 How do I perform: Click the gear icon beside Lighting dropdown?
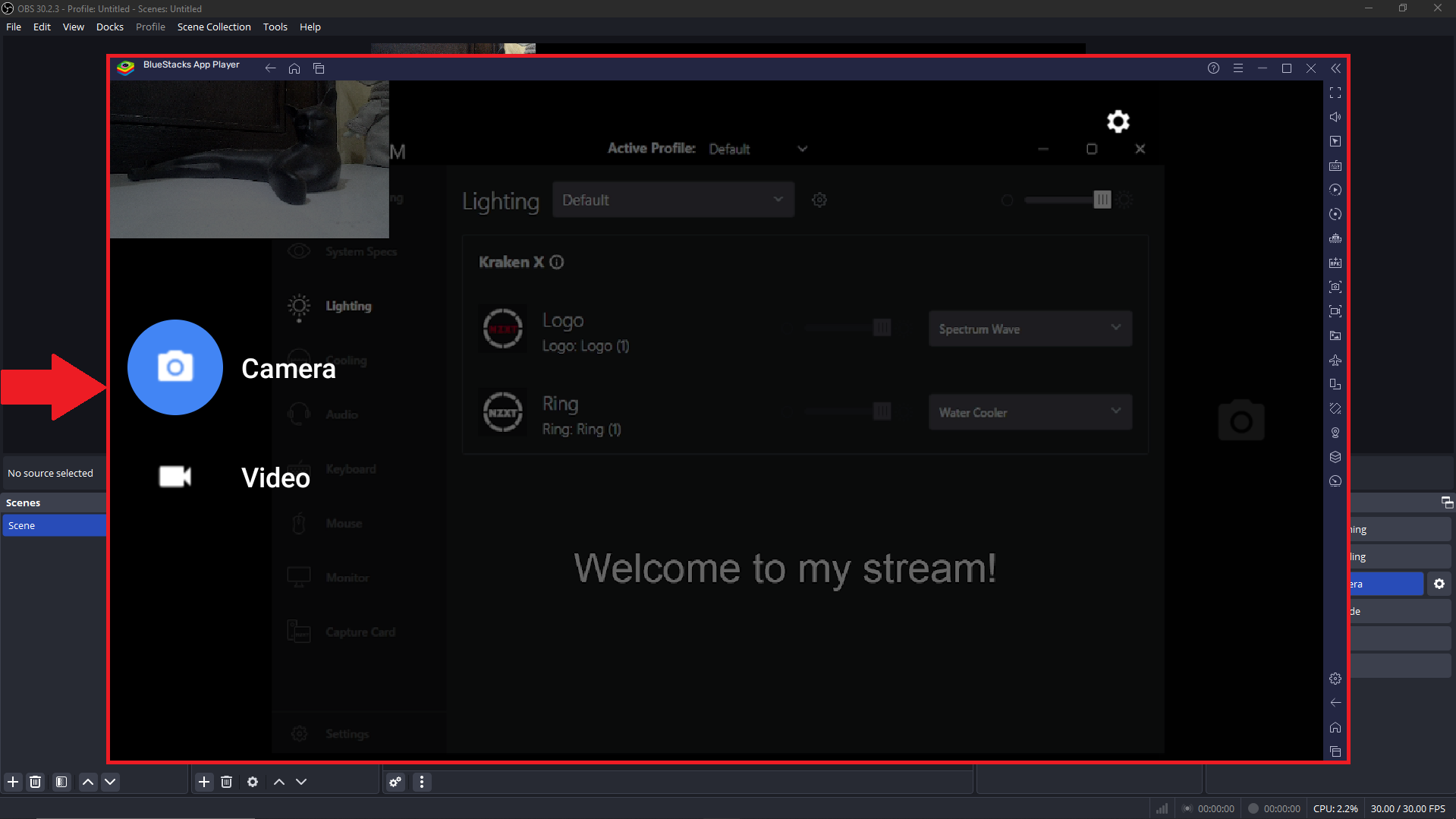819,200
